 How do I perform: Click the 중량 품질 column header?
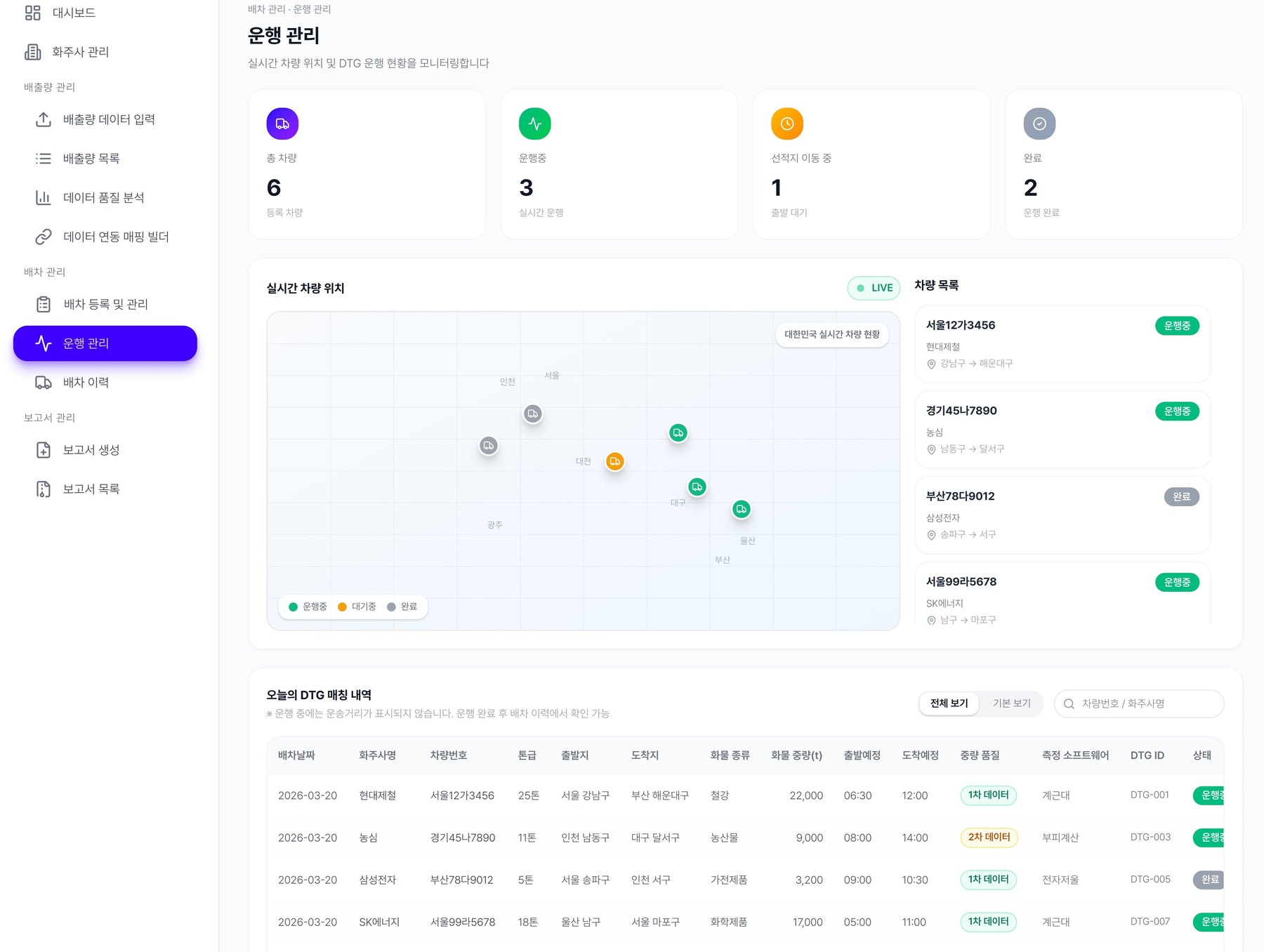pyautogui.click(x=980, y=755)
